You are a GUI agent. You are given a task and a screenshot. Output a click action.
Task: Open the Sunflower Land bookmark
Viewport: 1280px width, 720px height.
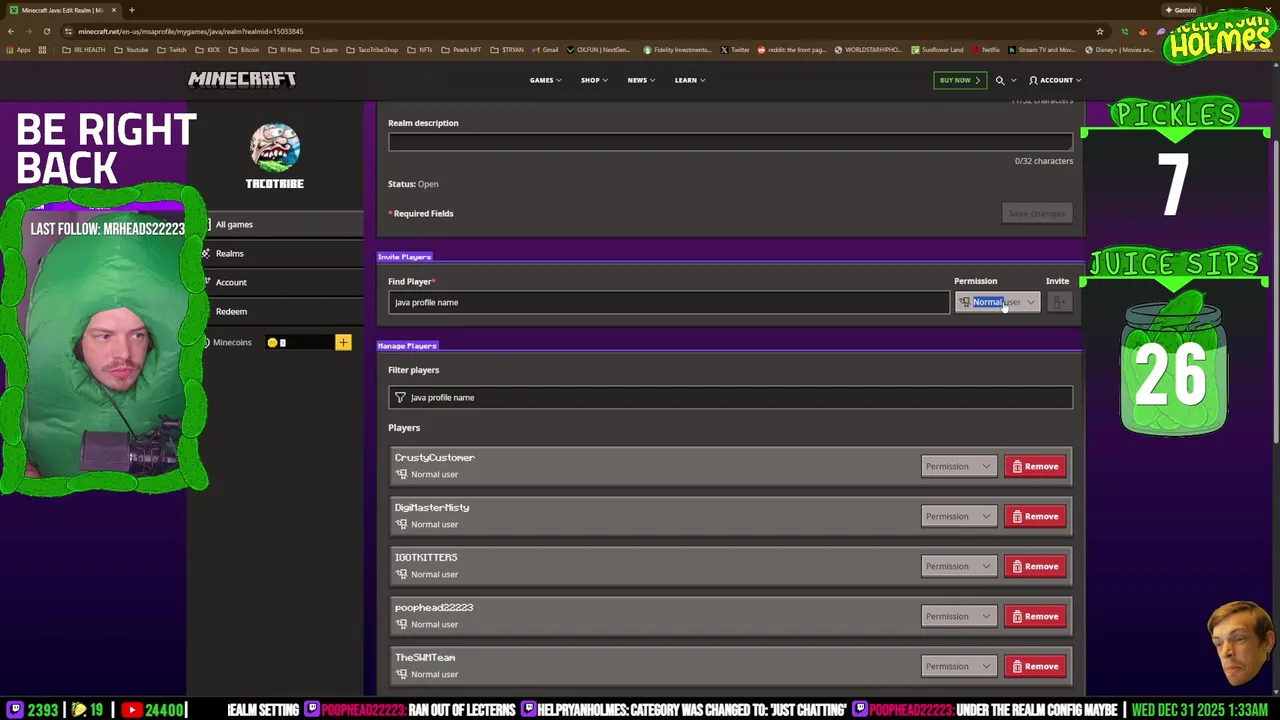pos(937,50)
